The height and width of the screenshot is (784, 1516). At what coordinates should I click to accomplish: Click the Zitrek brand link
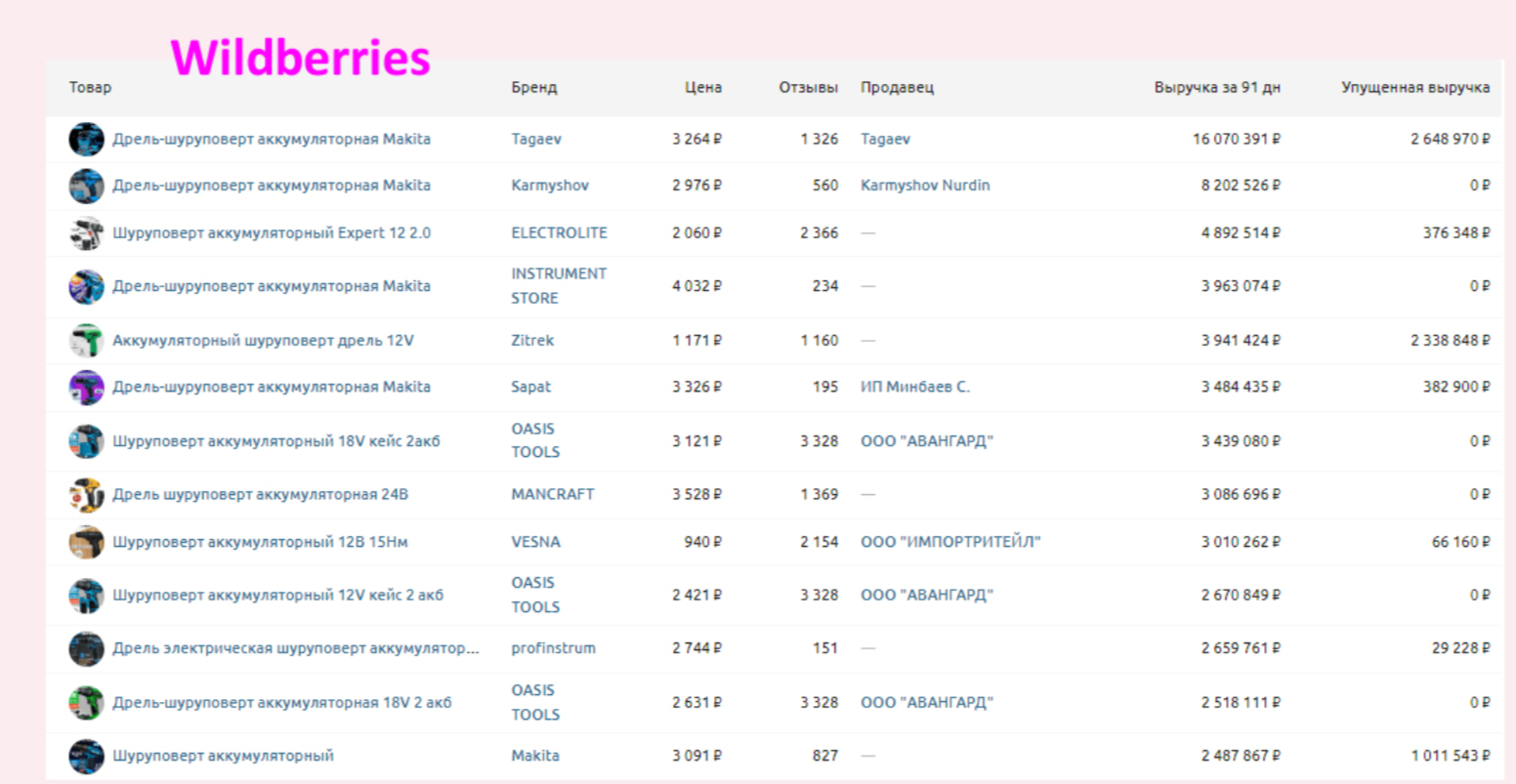(x=532, y=341)
